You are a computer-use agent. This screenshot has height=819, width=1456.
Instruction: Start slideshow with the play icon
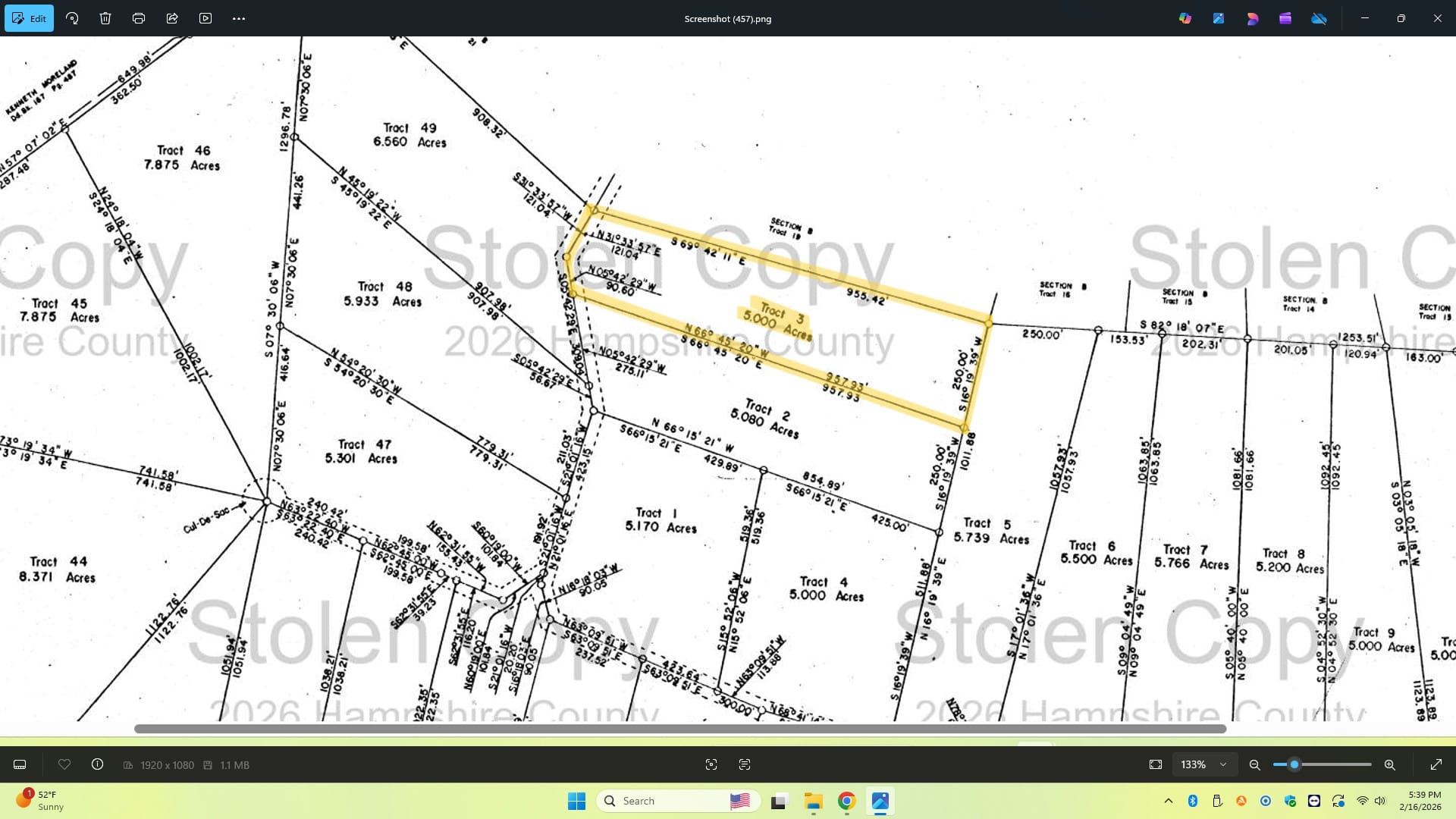click(x=206, y=18)
